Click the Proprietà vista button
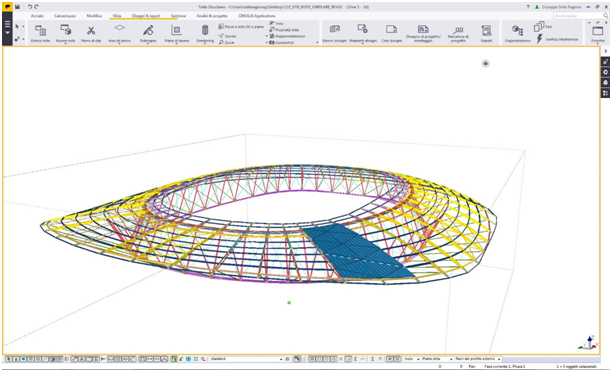This screenshot has width=612, height=372. point(284,30)
